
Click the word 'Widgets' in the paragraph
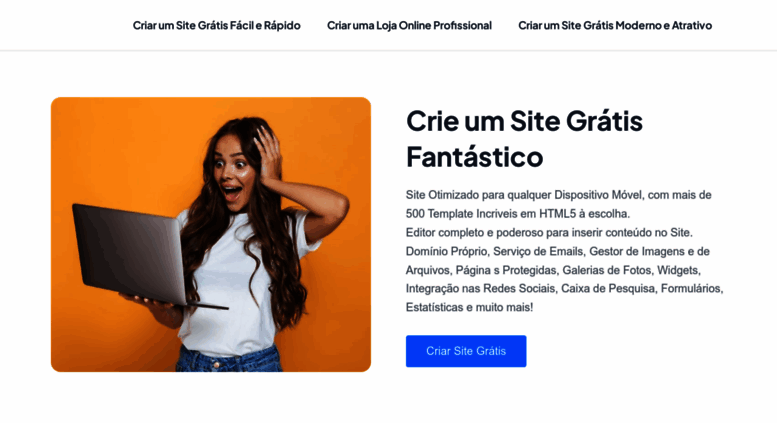(x=677, y=270)
